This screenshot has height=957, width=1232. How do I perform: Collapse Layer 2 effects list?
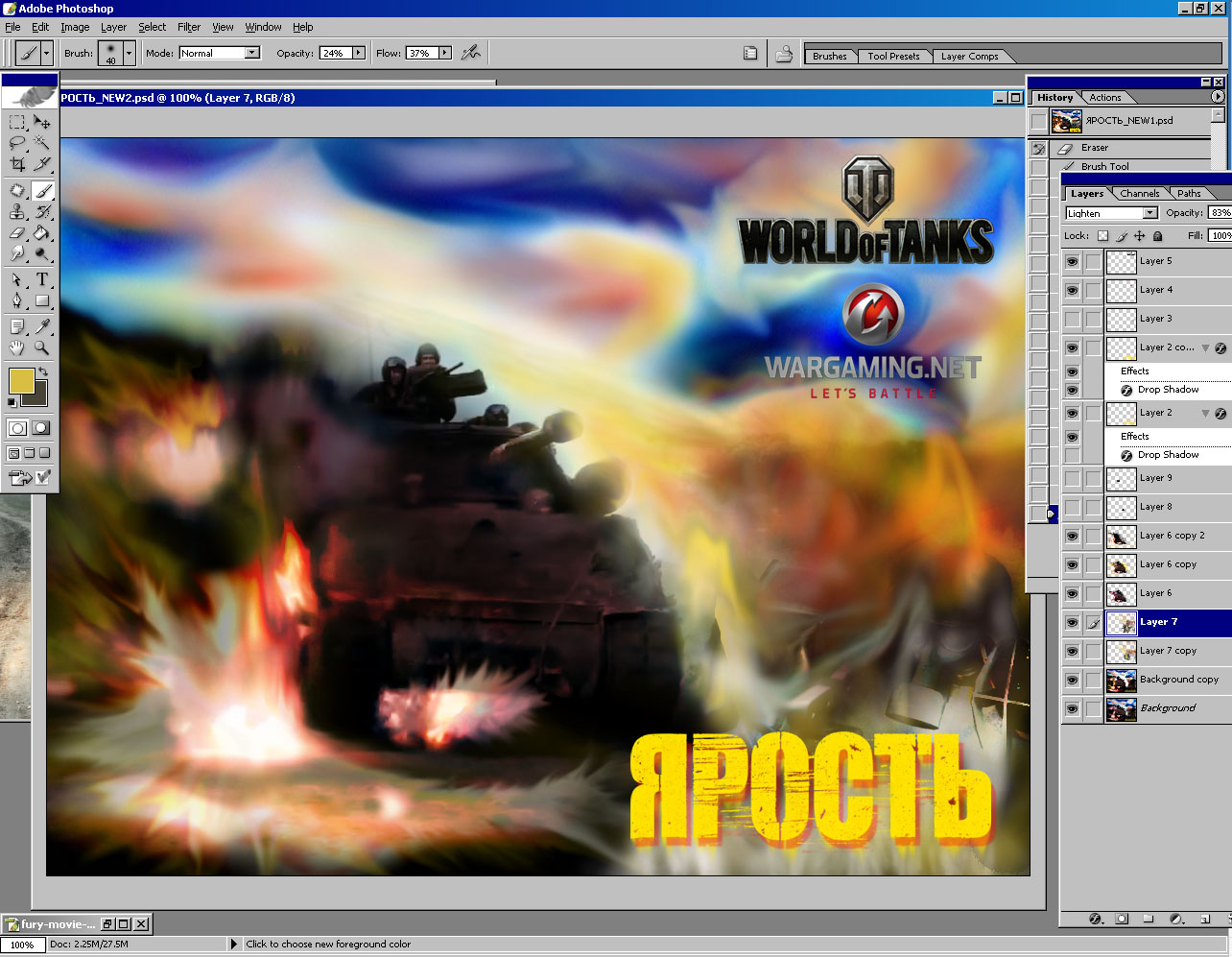[x=1205, y=413]
